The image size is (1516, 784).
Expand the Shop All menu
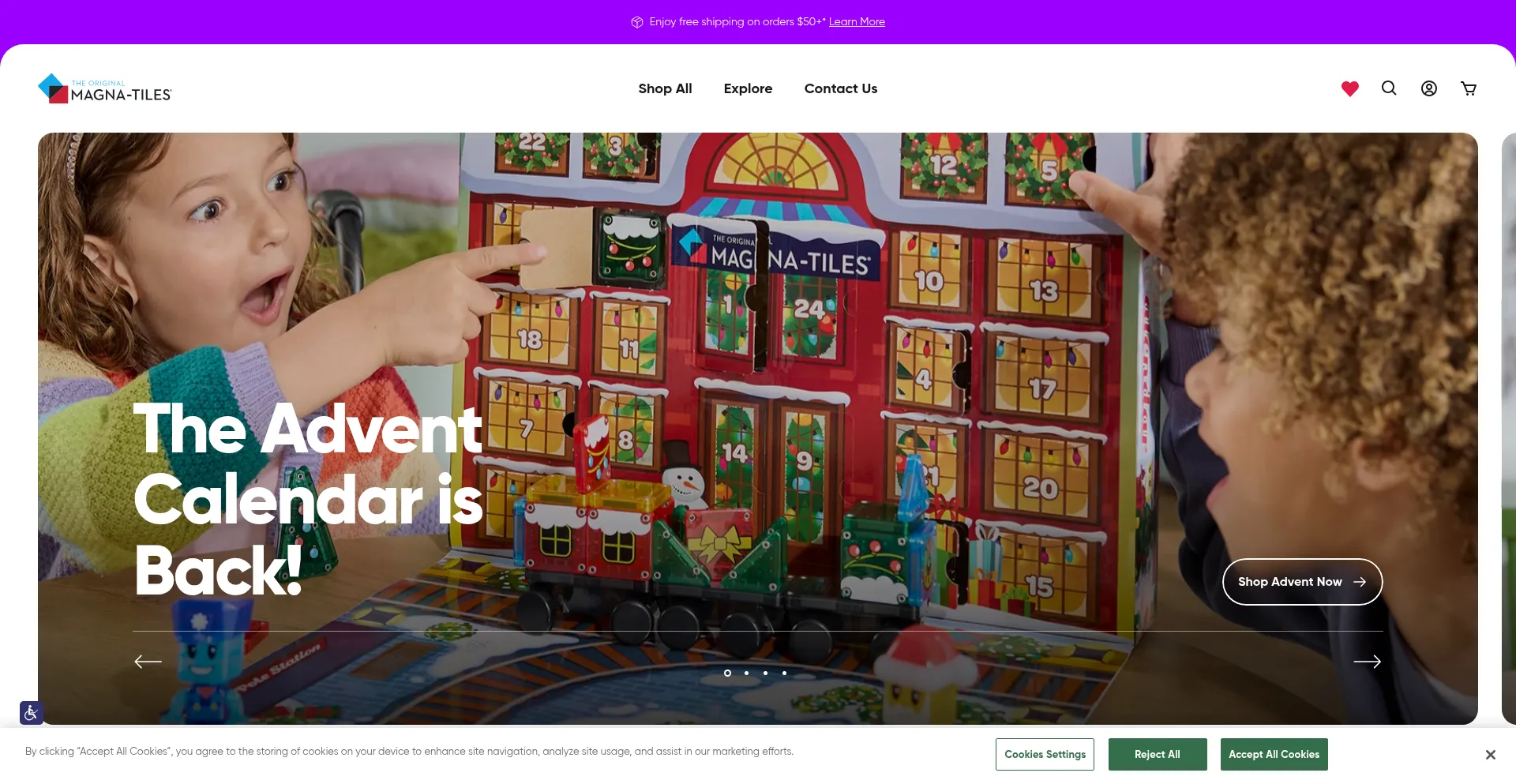point(665,88)
